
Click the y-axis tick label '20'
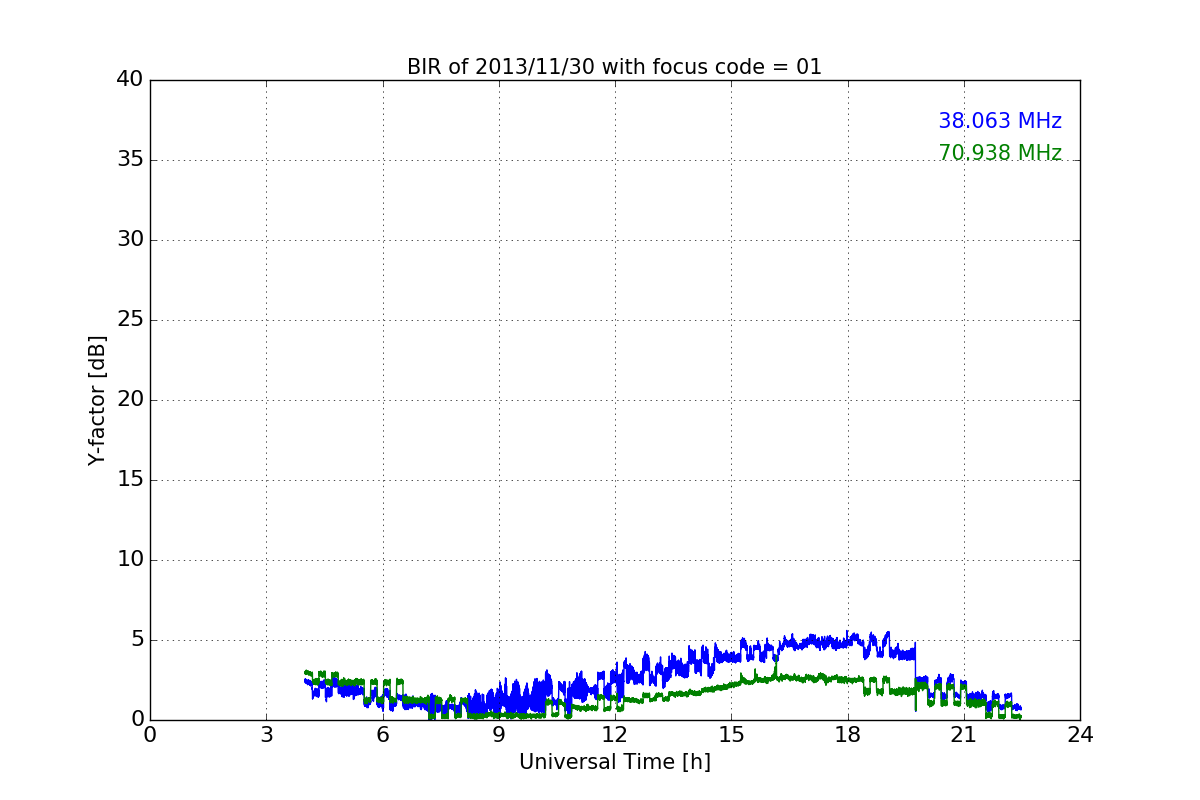pyautogui.click(x=130, y=400)
